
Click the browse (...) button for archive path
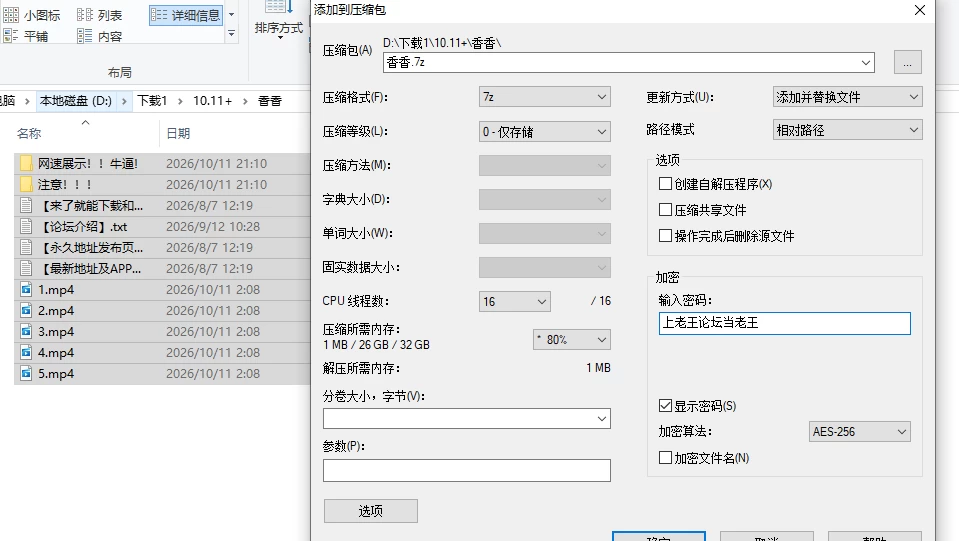(908, 62)
